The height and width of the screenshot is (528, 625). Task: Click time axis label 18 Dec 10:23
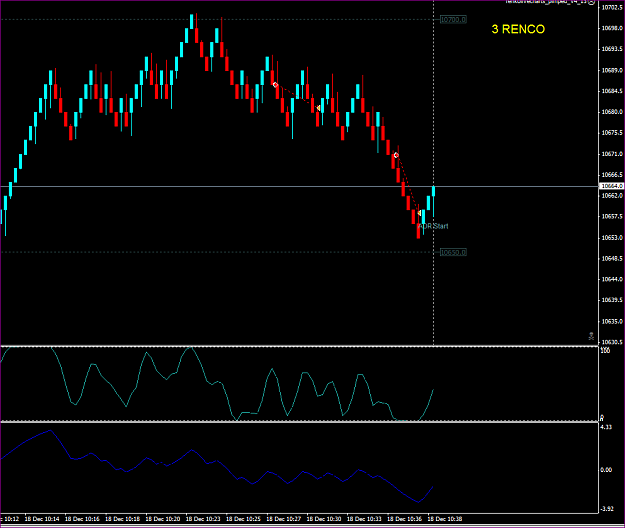203,519
